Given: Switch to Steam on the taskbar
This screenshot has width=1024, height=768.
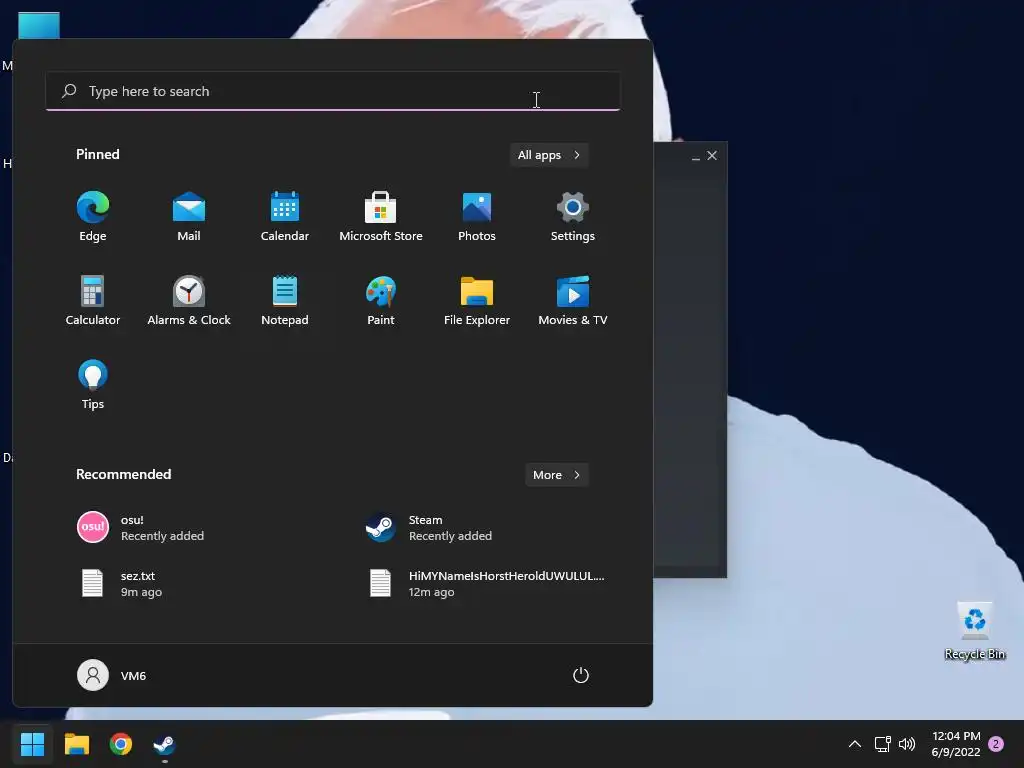Looking at the screenshot, I should tap(165, 744).
